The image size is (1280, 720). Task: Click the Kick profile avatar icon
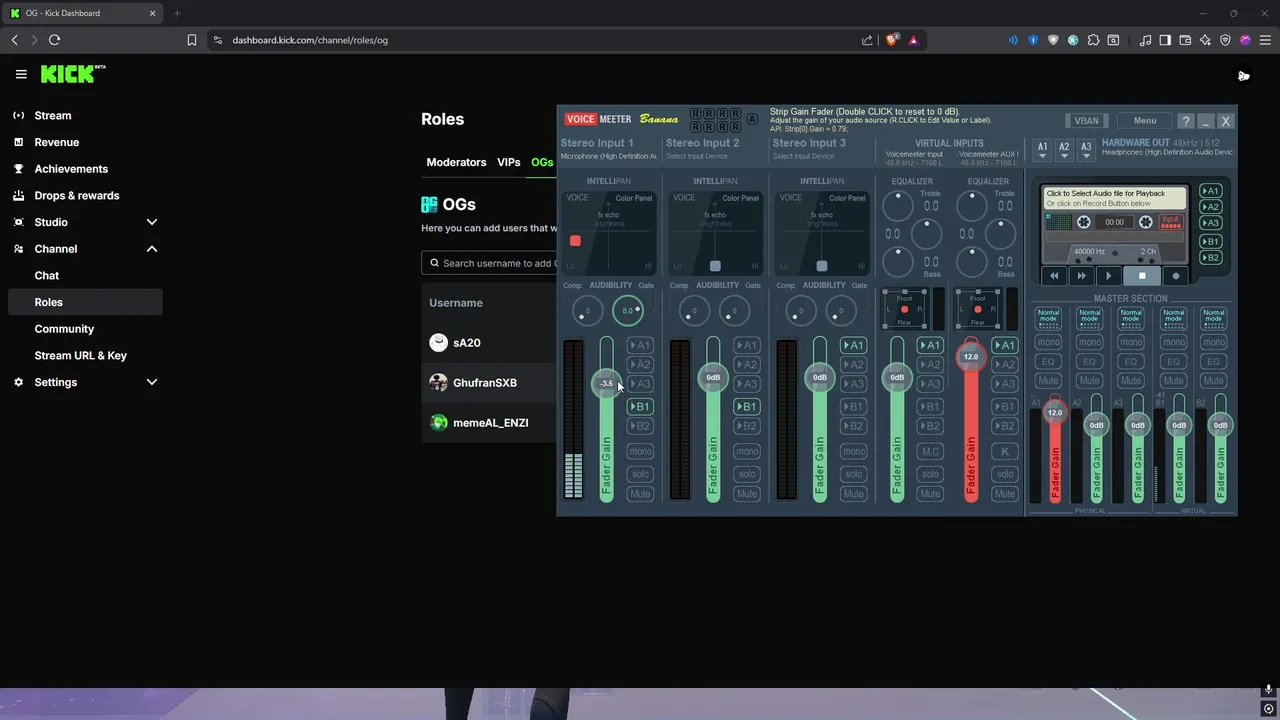click(1243, 75)
